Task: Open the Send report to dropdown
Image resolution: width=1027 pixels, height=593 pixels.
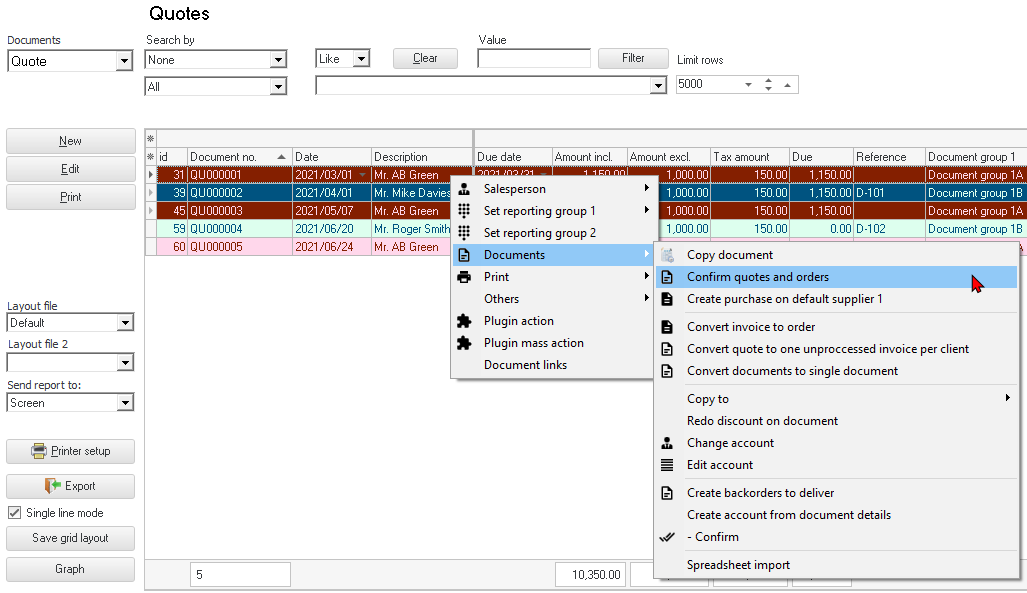Action: tap(124, 403)
